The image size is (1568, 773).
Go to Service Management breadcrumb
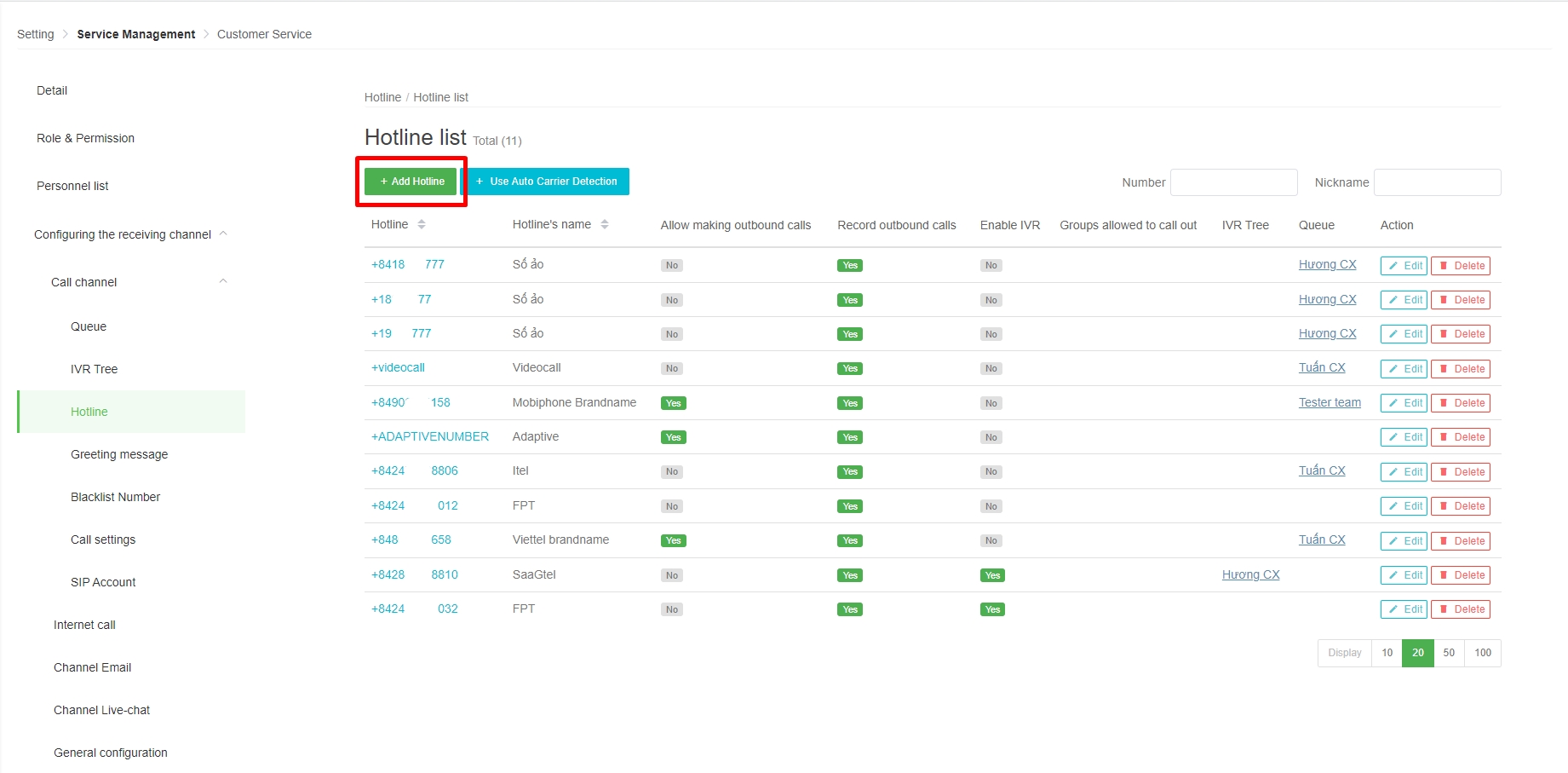coord(135,34)
